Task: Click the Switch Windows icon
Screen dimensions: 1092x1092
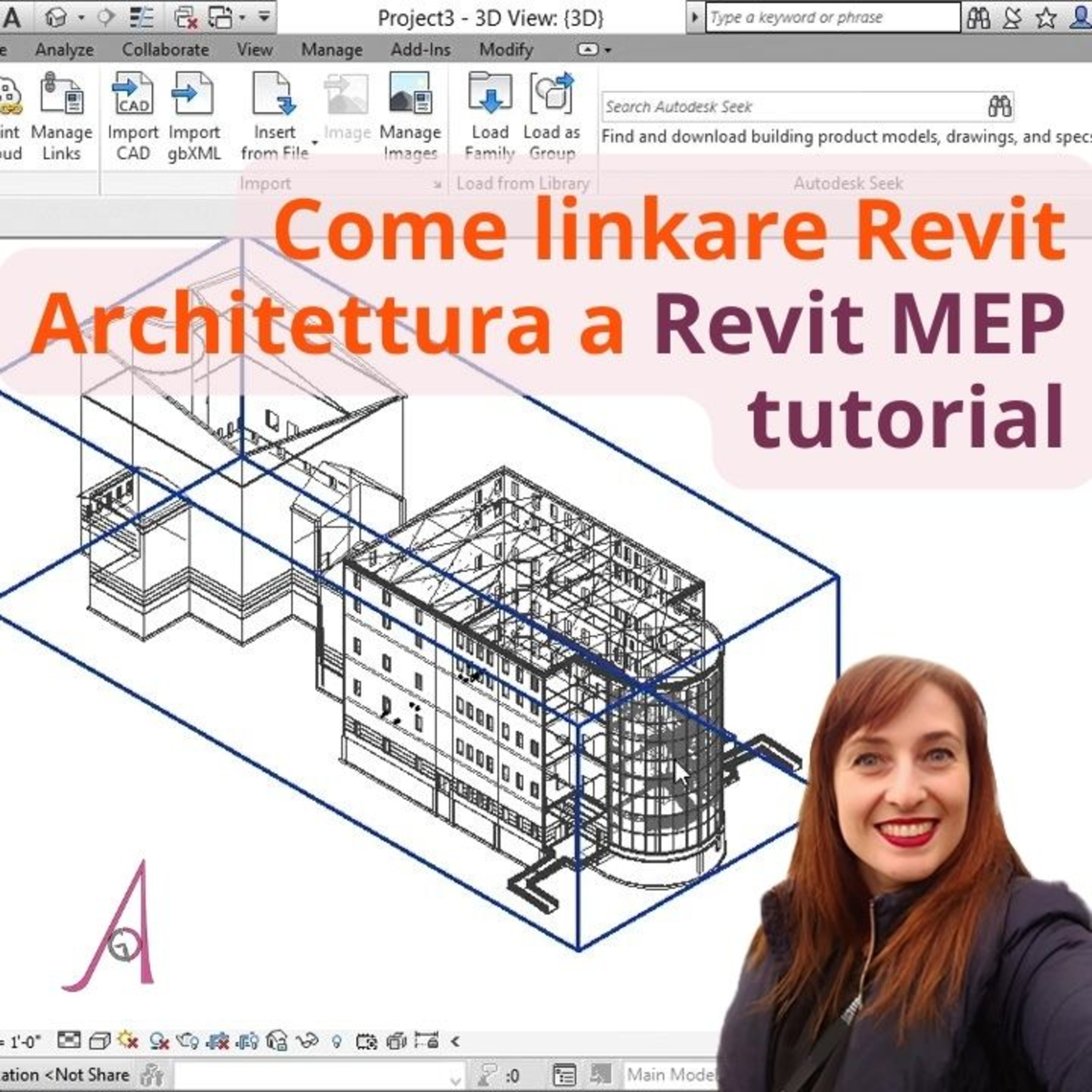Action: (x=221, y=18)
